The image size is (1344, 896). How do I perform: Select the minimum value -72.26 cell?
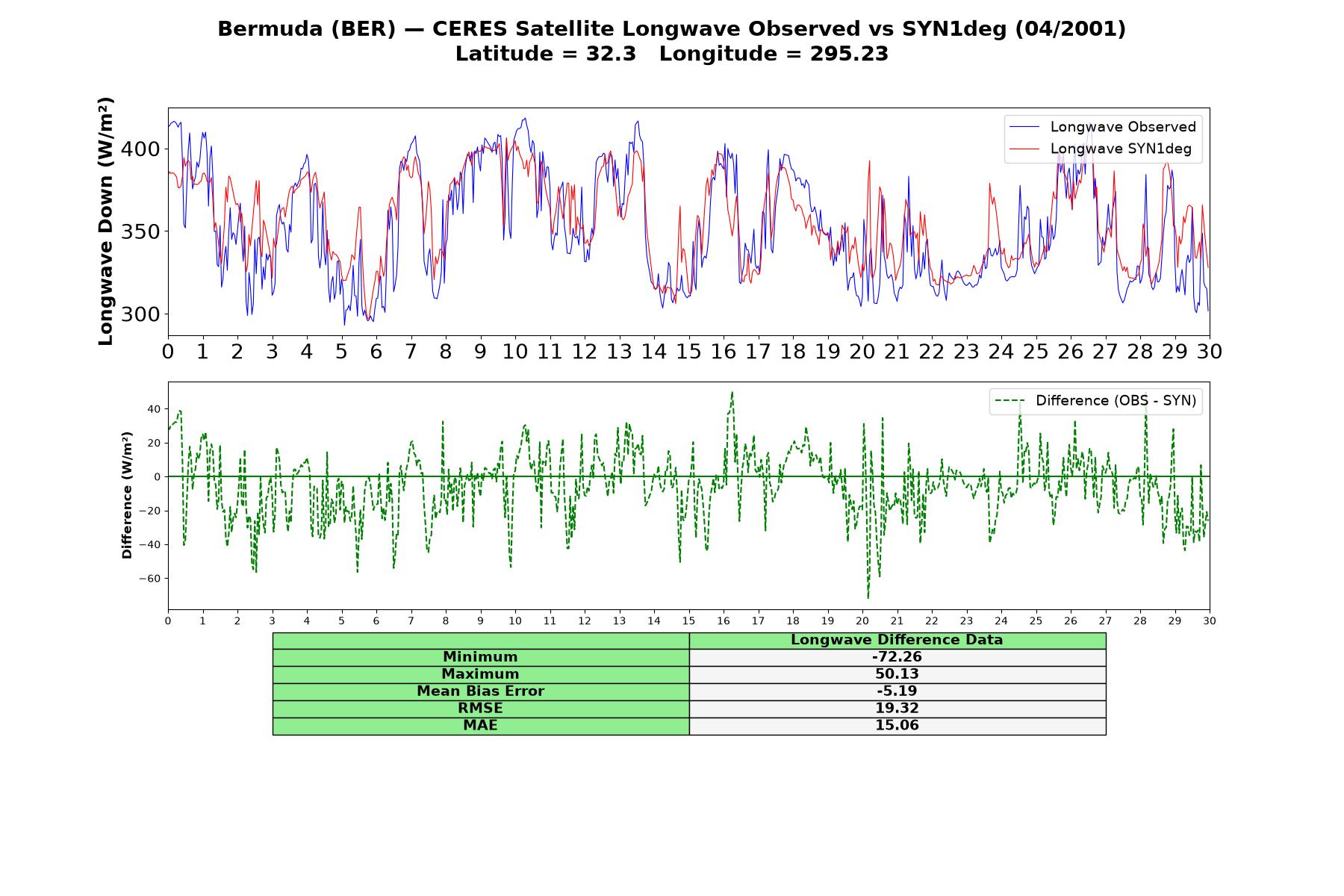pos(897,657)
